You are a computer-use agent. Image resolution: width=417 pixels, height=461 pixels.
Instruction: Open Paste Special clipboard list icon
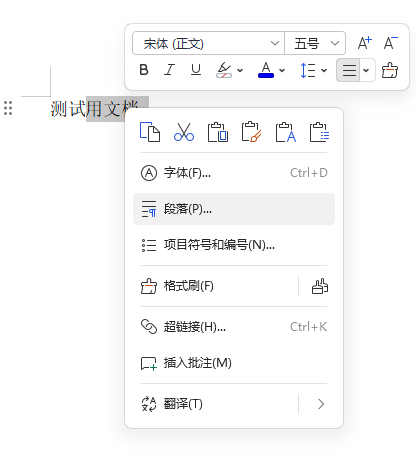320,132
